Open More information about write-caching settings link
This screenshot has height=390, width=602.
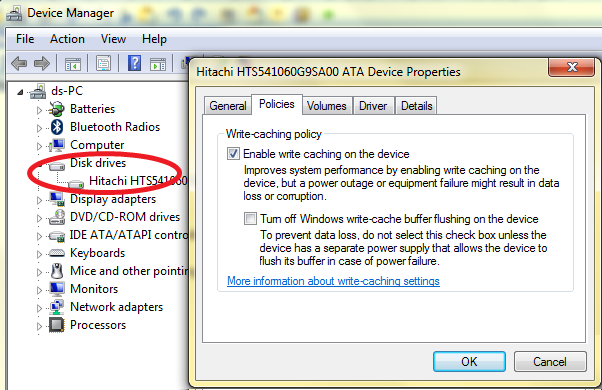click(x=333, y=281)
